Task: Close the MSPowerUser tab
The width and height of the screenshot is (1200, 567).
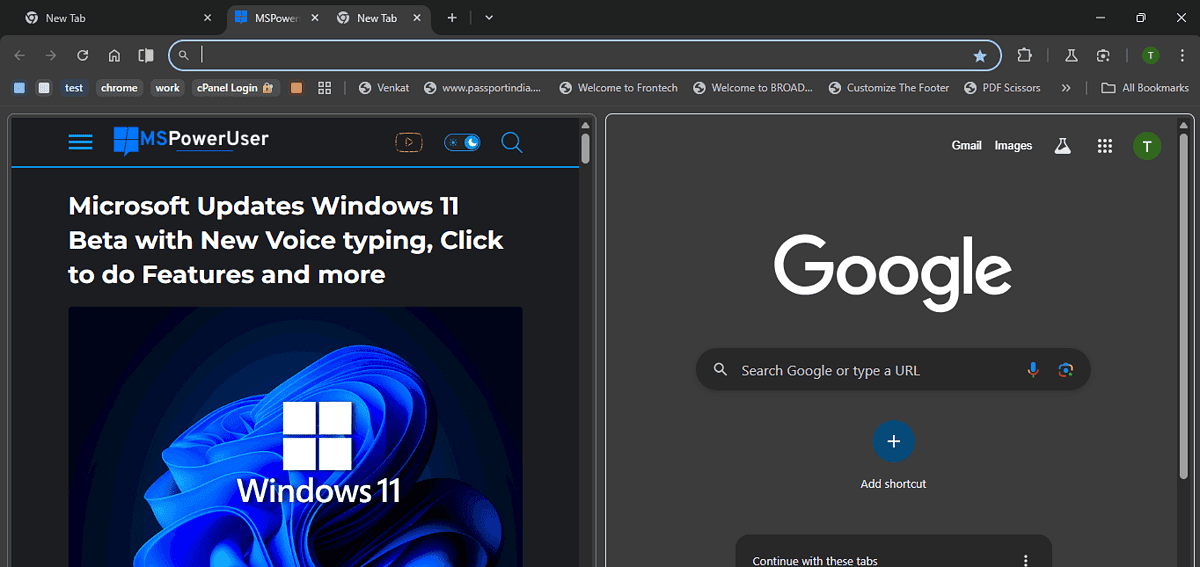Action: click(x=313, y=18)
